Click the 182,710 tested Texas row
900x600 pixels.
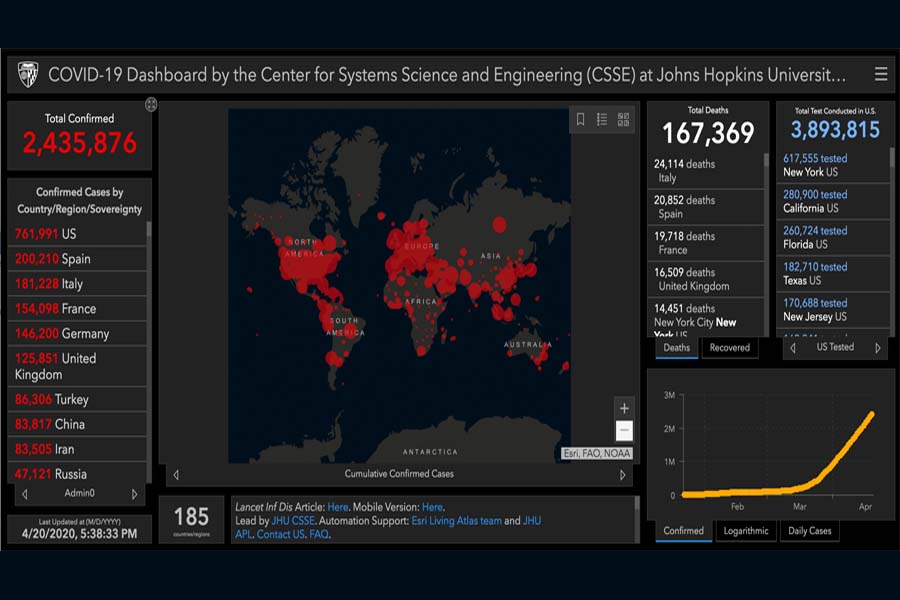click(x=833, y=274)
